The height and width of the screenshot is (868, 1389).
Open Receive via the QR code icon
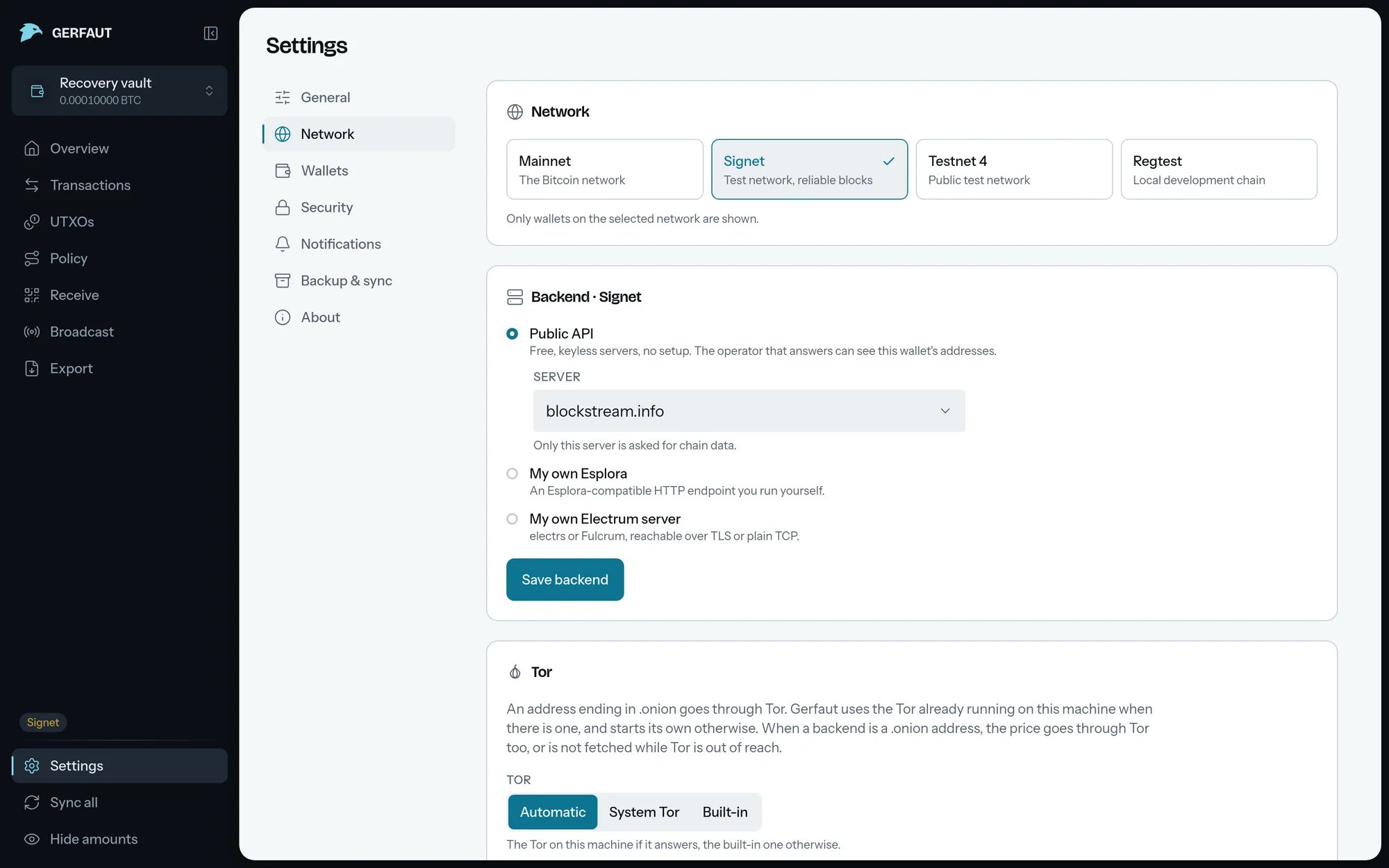(x=32, y=295)
